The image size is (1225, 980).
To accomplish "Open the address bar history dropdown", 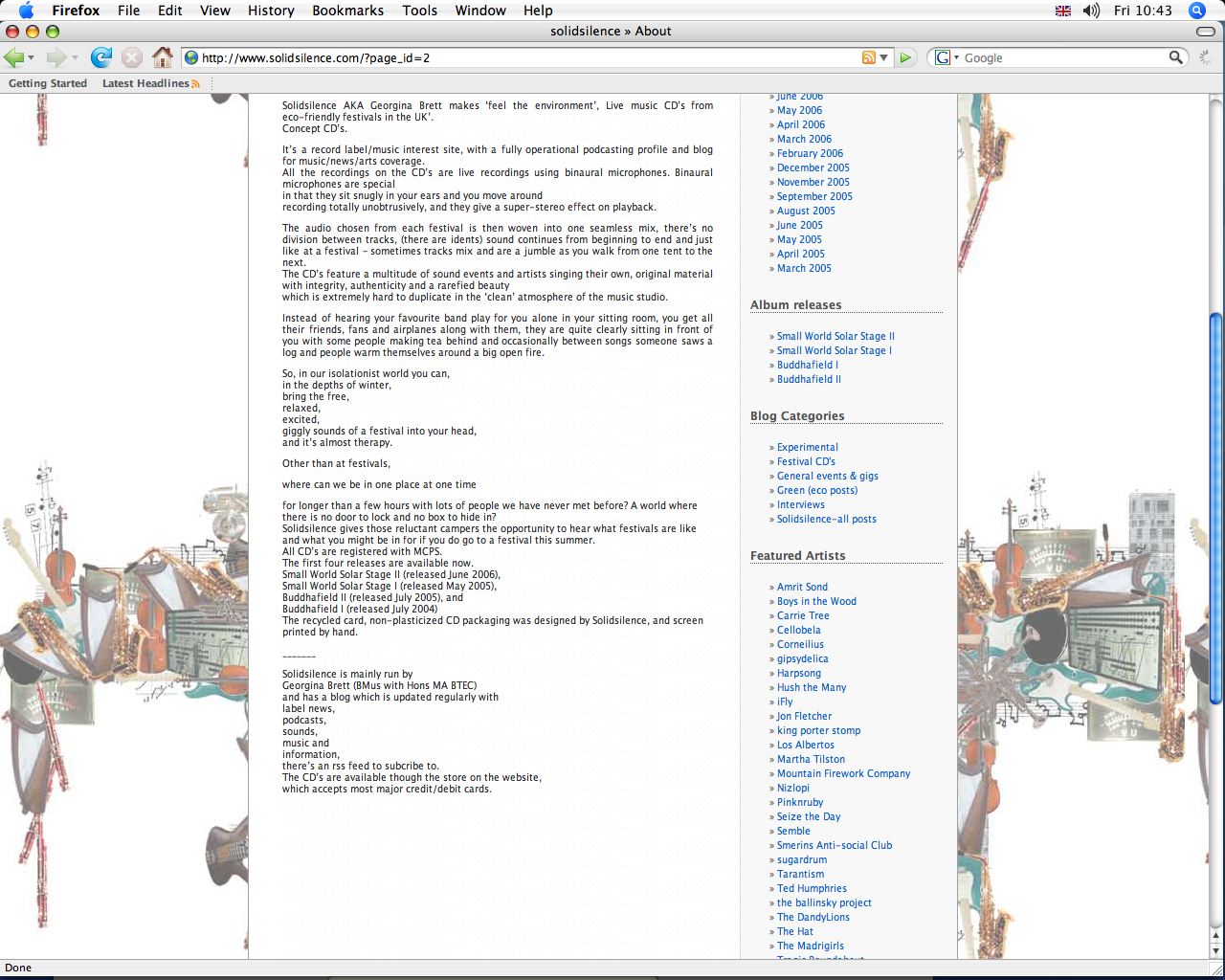I will point(883,57).
